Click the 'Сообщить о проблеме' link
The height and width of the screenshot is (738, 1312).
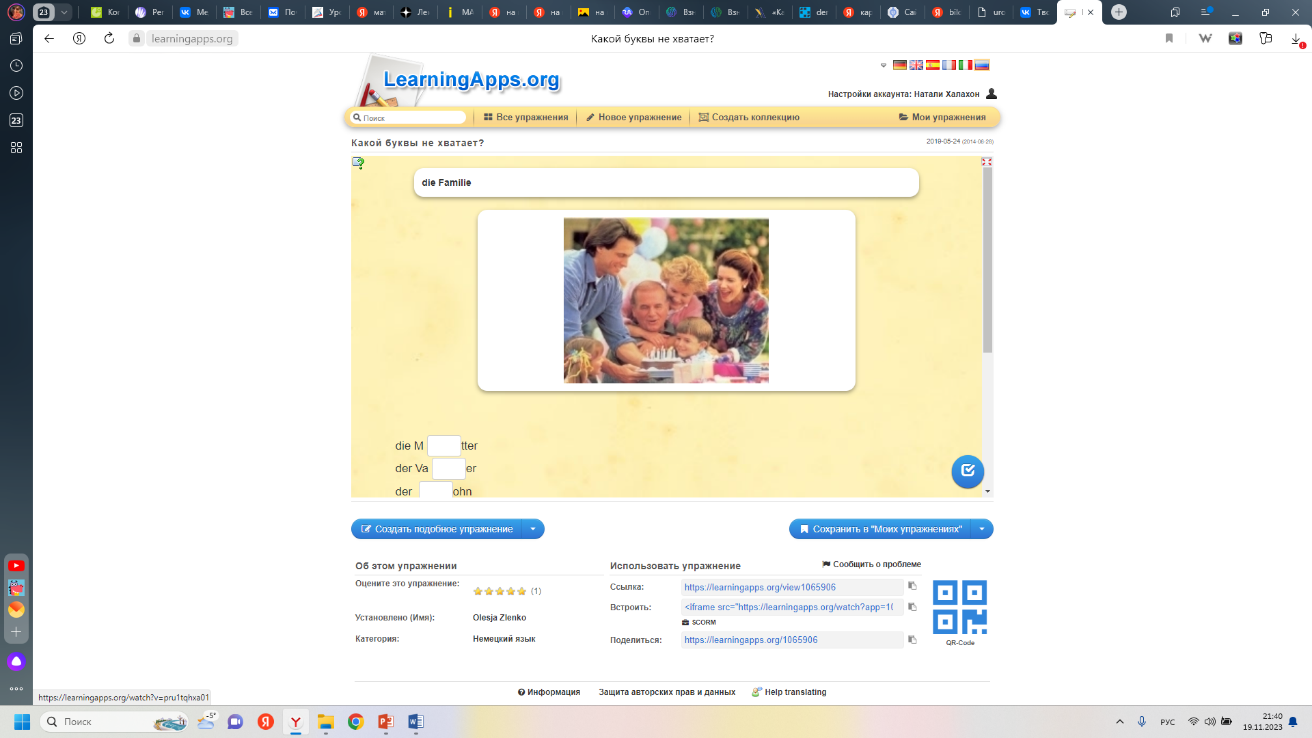coord(871,564)
